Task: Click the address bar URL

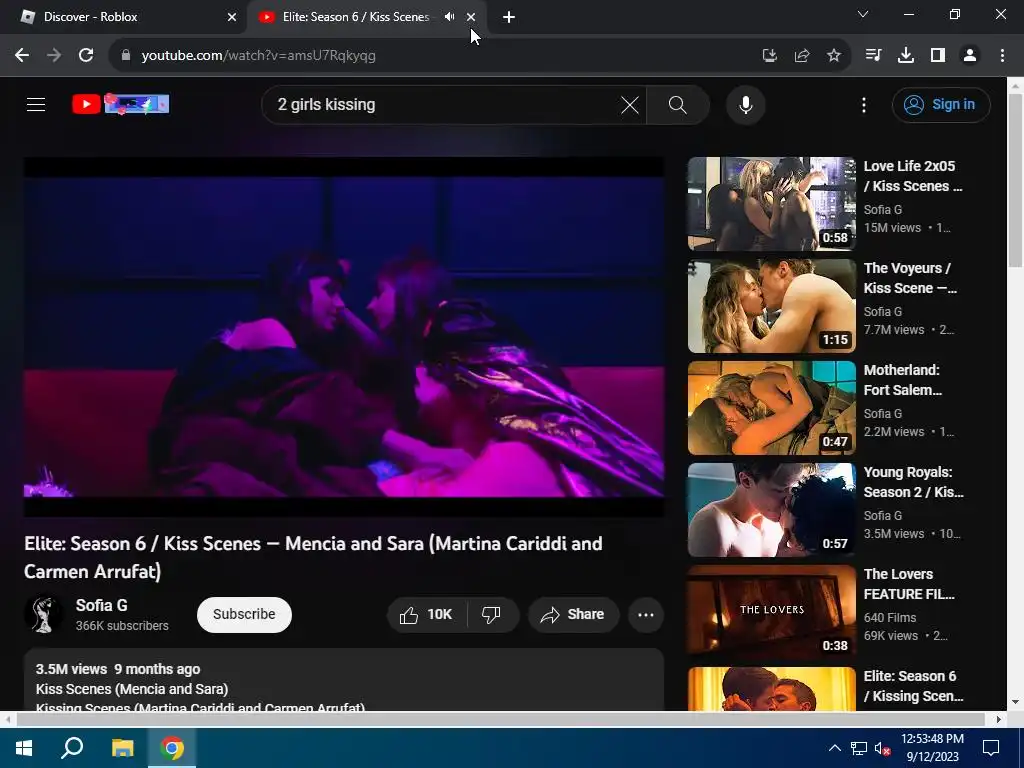Action: (259, 56)
